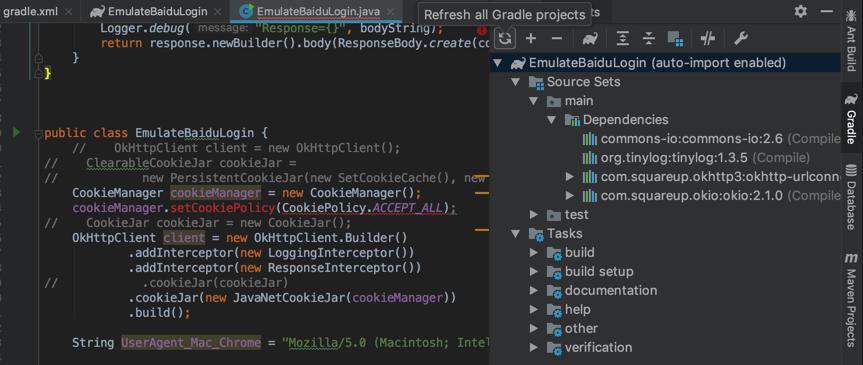Click JavaNetCookieJar in the code
863x365 pixels.
[289, 298]
